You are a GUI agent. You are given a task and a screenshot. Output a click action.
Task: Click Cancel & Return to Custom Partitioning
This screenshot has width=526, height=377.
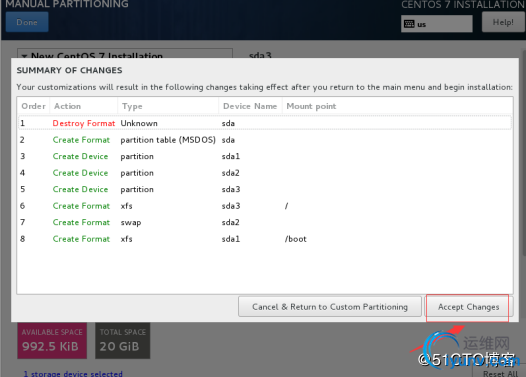pos(330,307)
